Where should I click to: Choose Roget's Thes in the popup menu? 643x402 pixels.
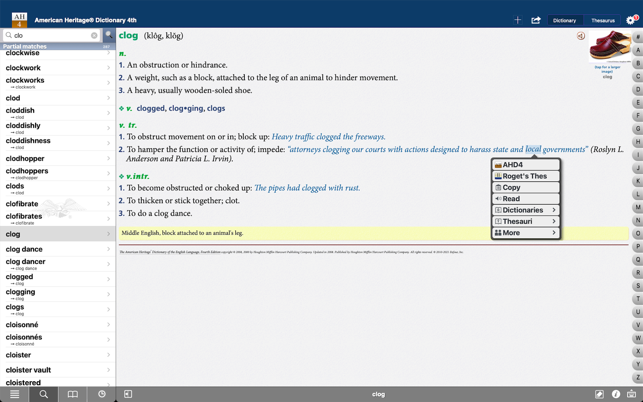pos(526,176)
